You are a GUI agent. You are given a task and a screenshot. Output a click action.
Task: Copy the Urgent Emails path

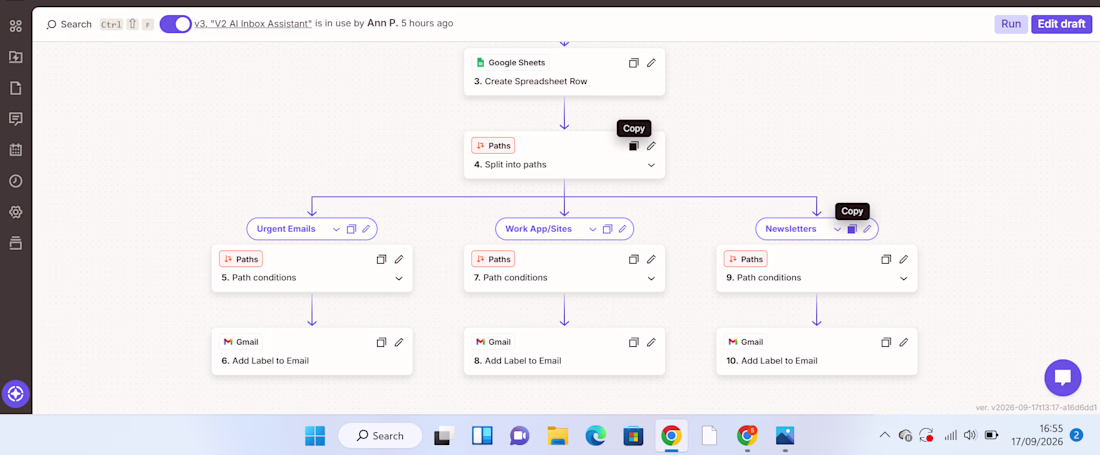351,229
